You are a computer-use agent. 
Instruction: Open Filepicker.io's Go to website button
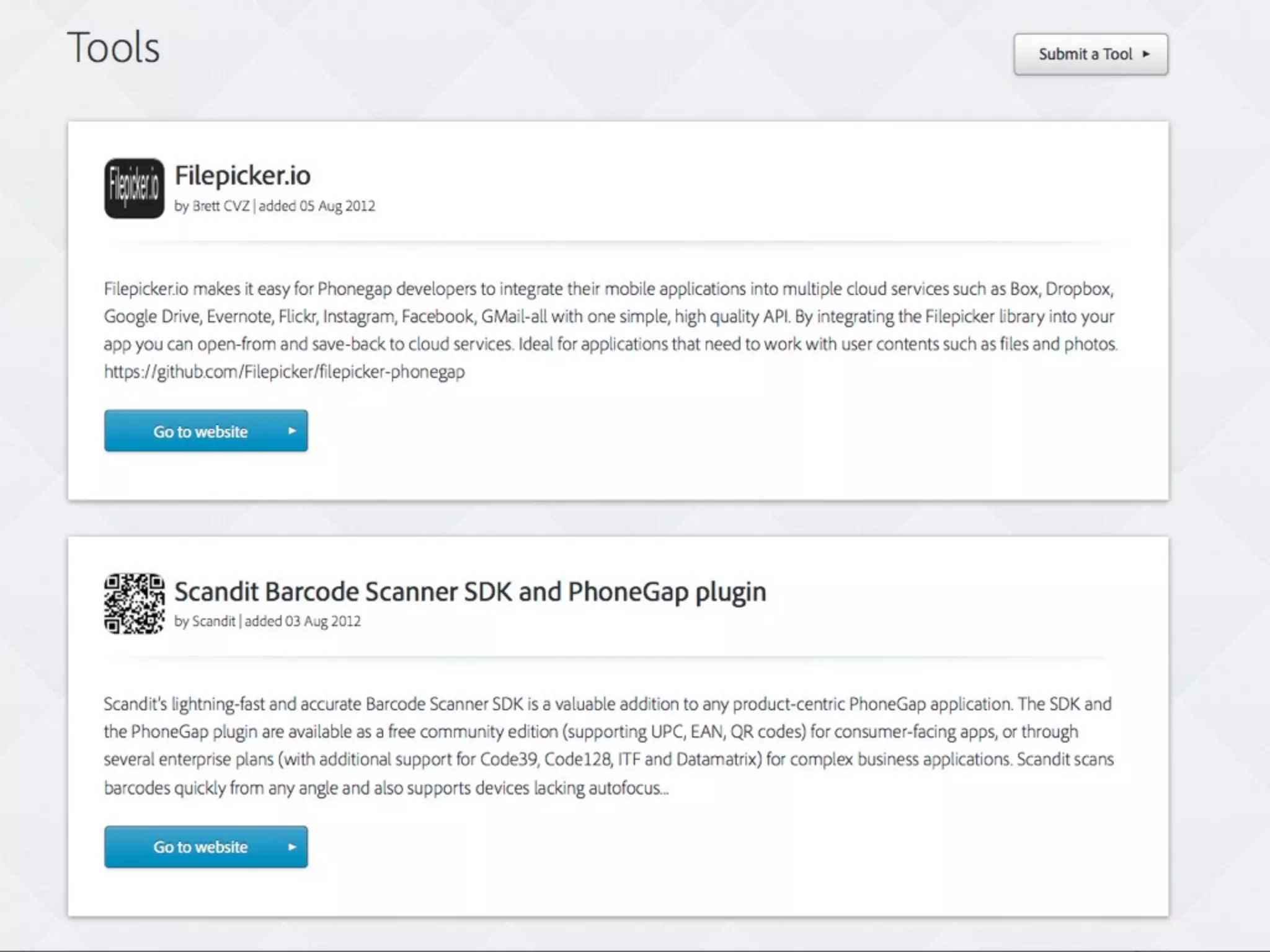pos(200,431)
